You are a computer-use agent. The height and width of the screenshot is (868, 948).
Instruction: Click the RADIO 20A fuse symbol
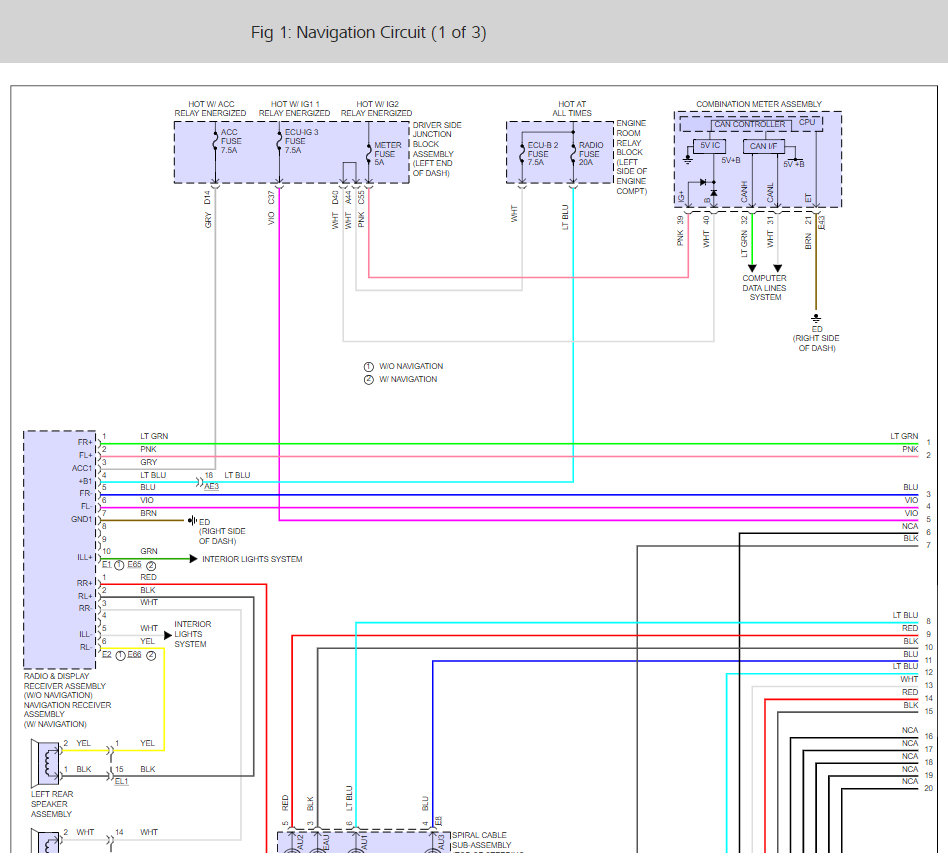click(573, 154)
